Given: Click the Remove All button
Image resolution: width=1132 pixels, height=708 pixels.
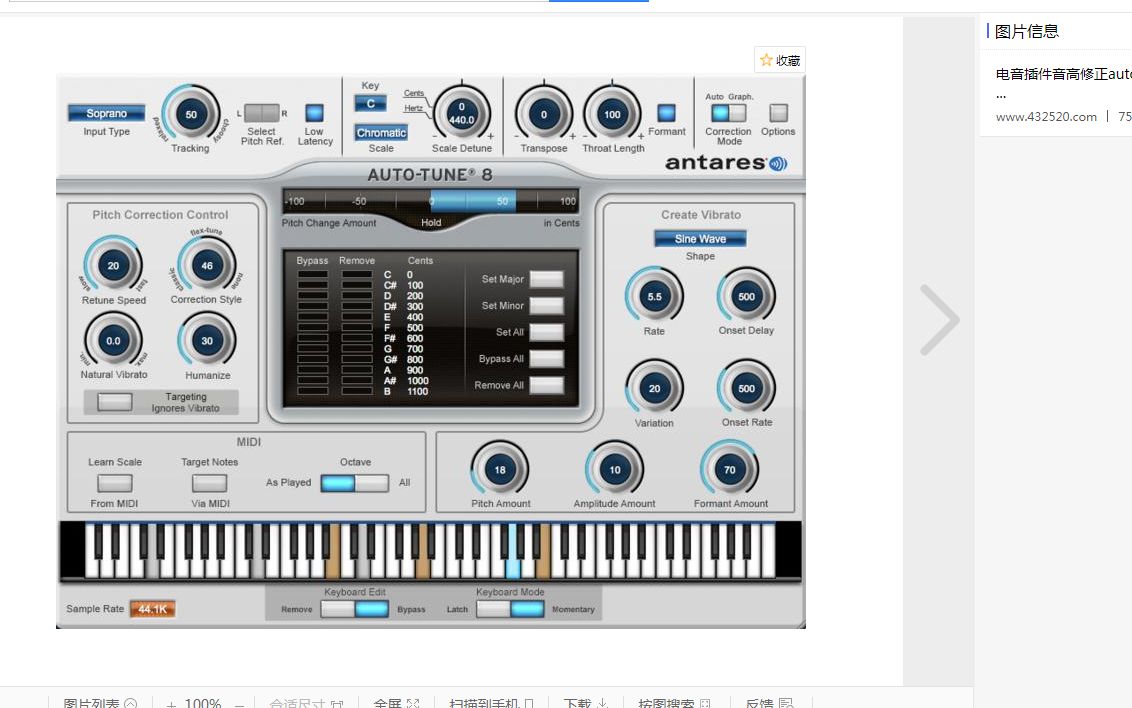Looking at the screenshot, I should (x=547, y=385).
